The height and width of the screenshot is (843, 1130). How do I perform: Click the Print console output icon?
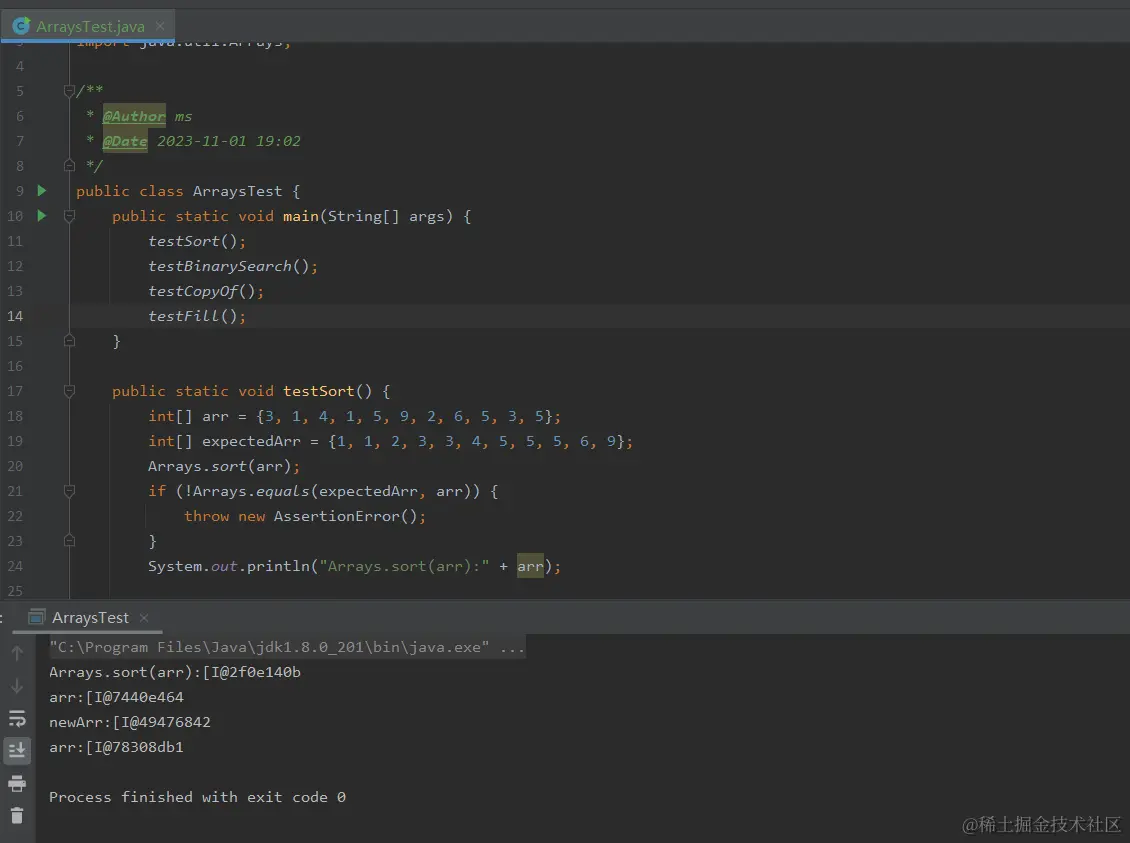click(x=17, y=783)
